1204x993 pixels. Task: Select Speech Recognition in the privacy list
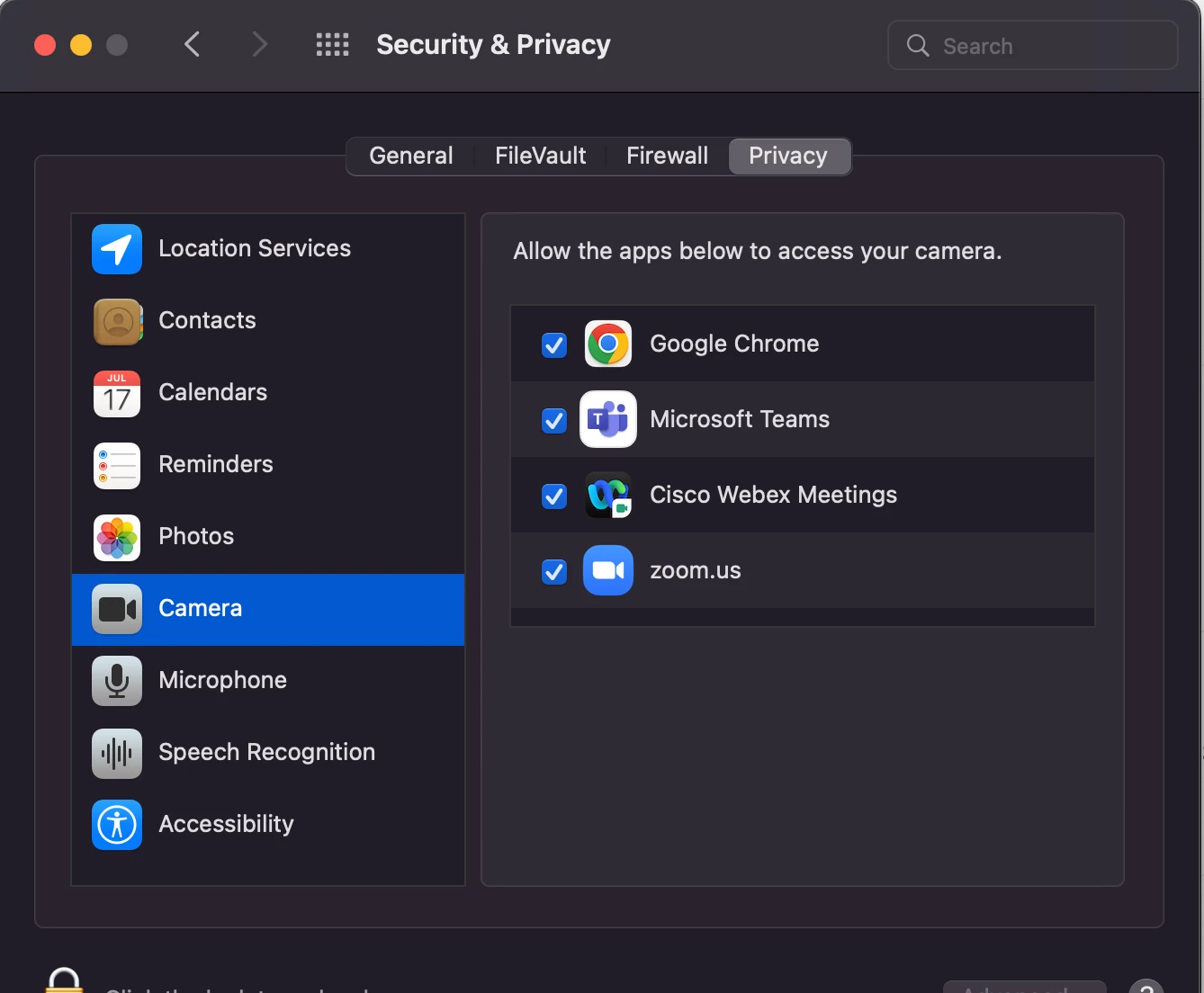268,753
